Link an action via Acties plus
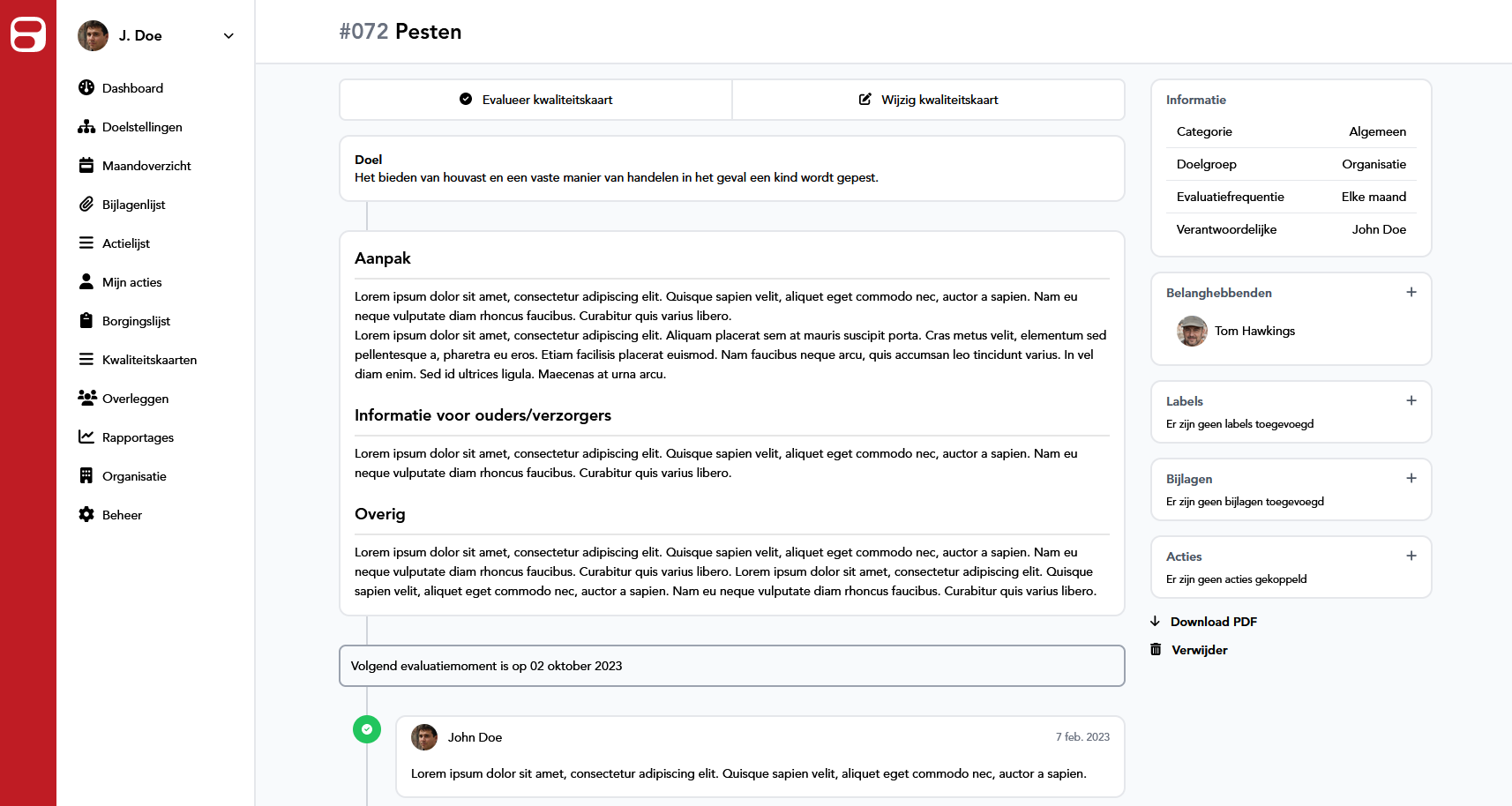This screenshot has height=806, width=1512. (1411, 556)
